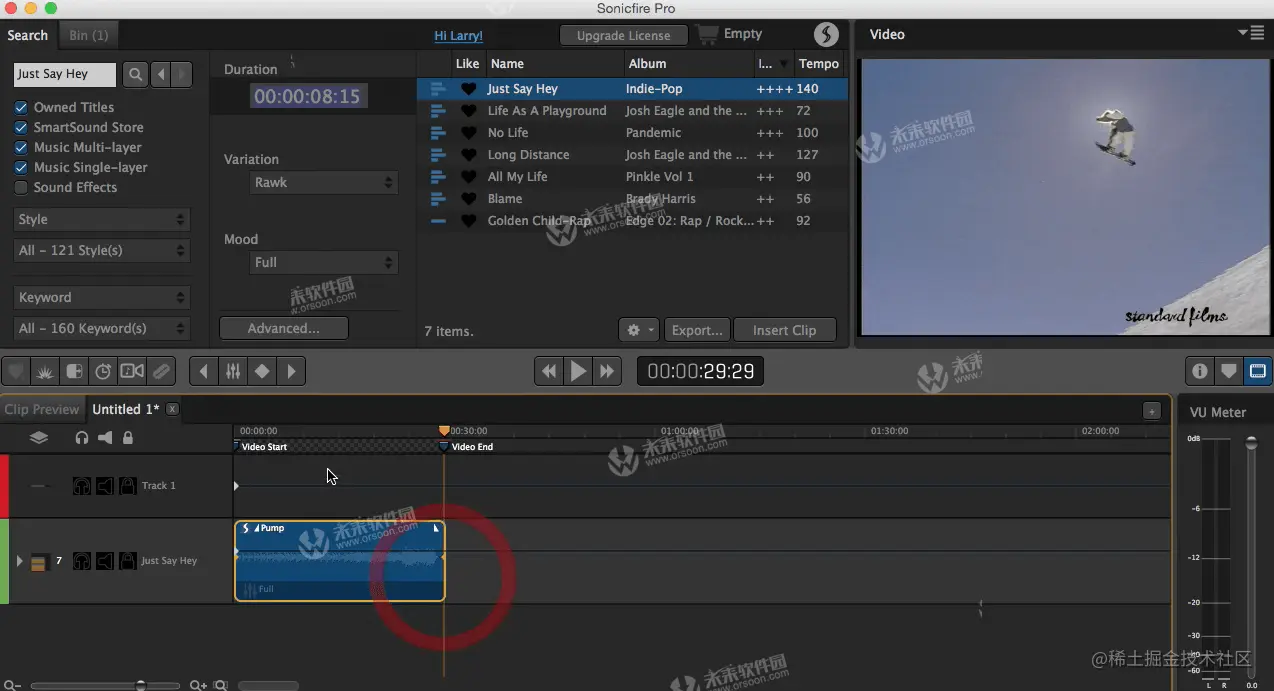Enable the Sound Effects checkbox

pos(21,187)
